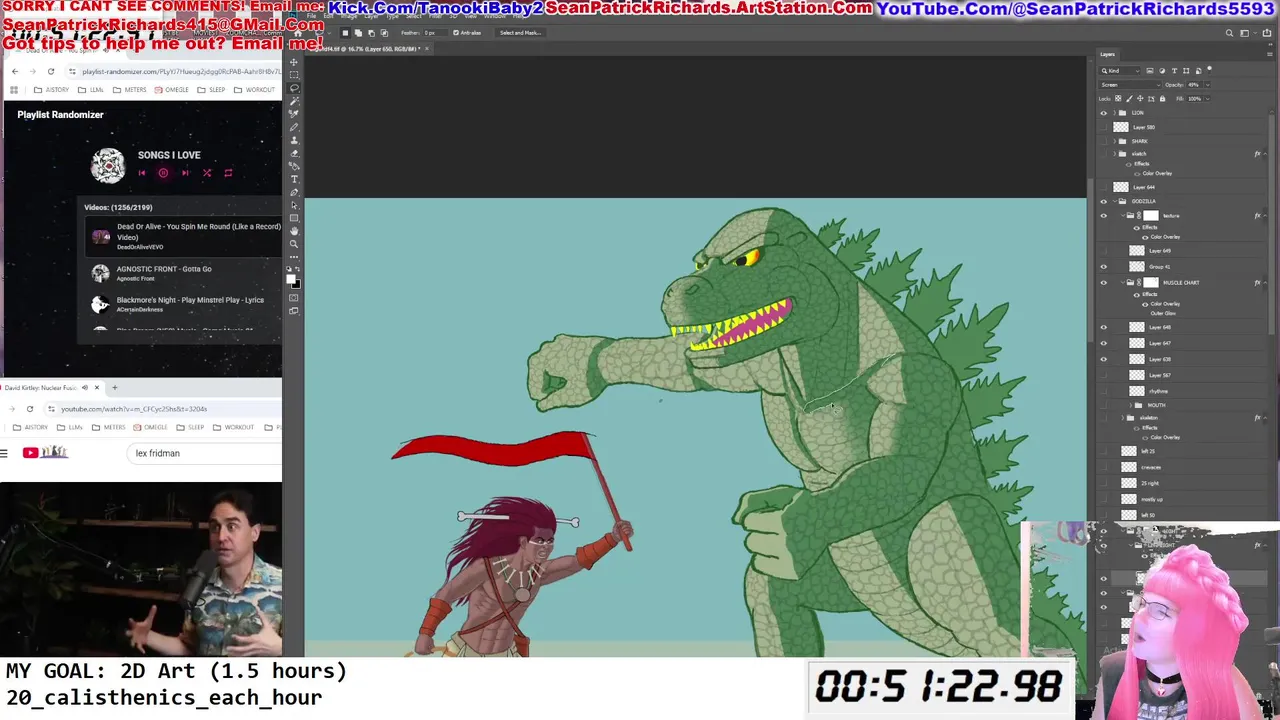This screenshot has width=1280, height=720.
Task: Toggle the Anti-alias checkbox
Action: [456, 33]
